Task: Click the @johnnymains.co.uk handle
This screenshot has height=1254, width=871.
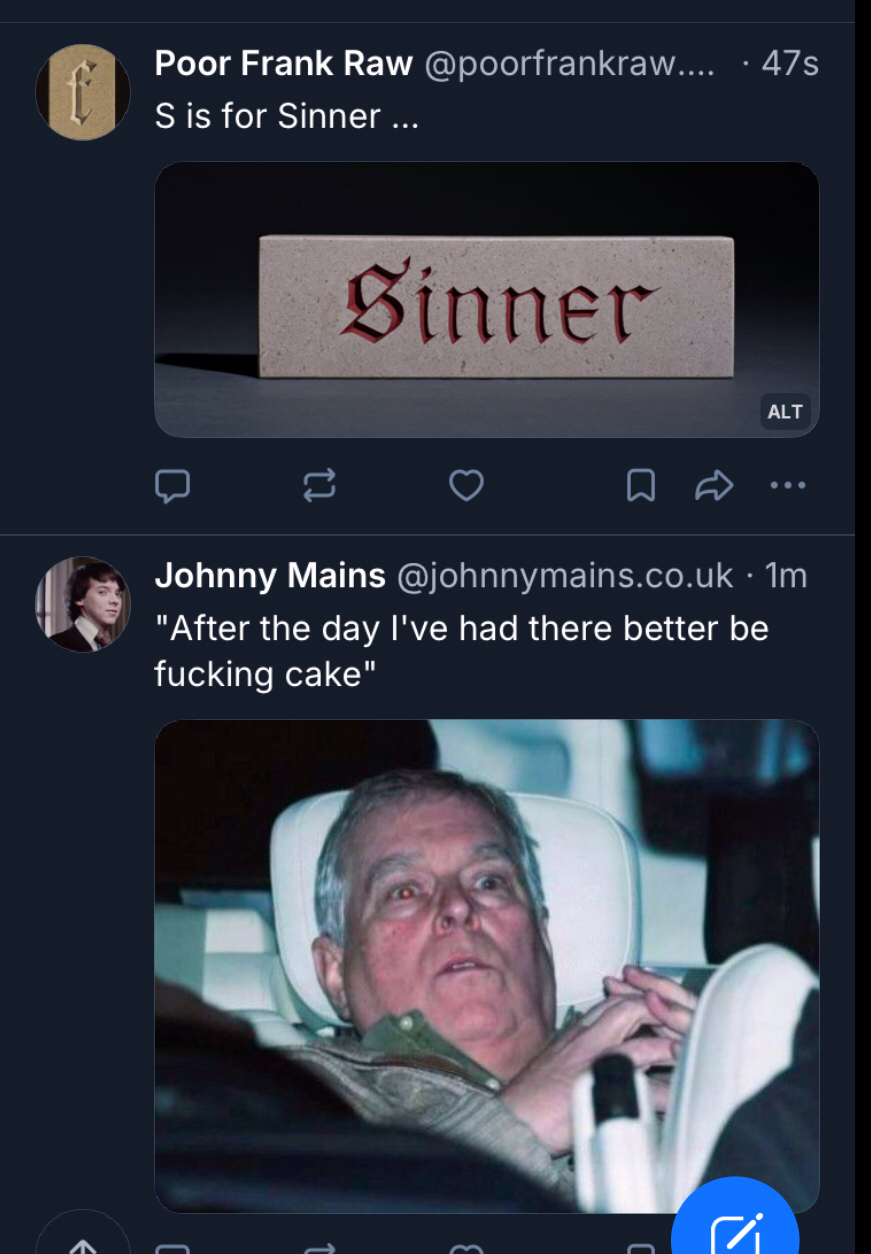Action: (x=565, y=576)
